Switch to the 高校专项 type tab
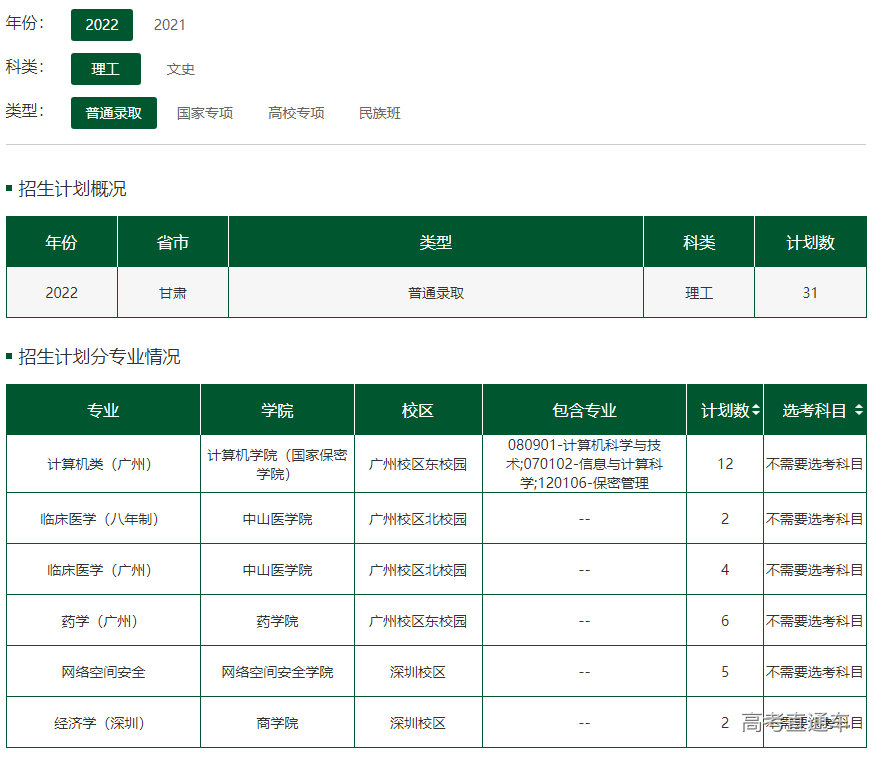Viewport: 879px width, 762px height. tap(295, 113)
